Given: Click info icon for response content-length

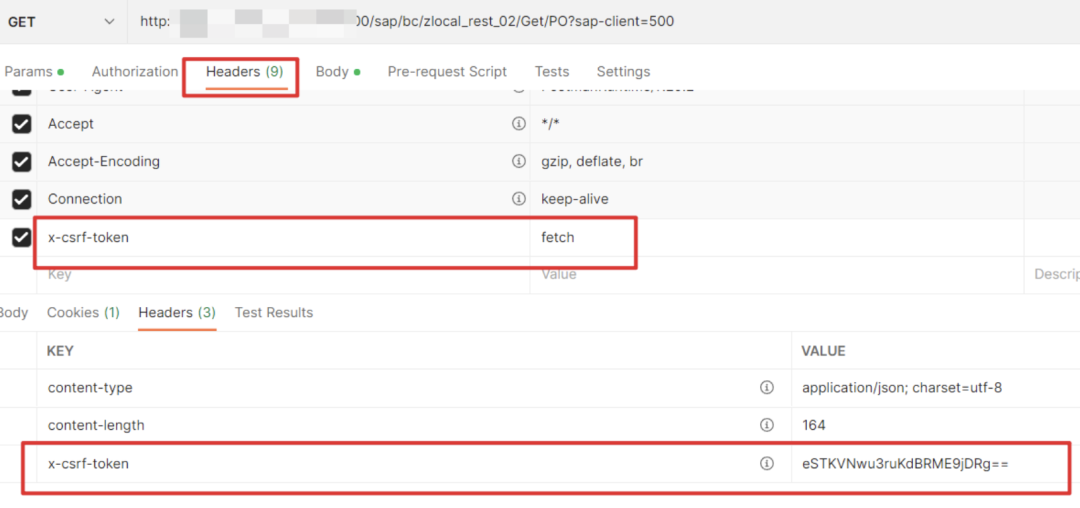Looking at the screenshot, I should 767,425.
